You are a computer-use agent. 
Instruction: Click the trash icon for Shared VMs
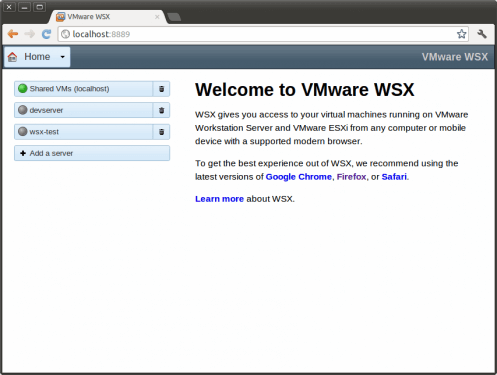(161, 89)
